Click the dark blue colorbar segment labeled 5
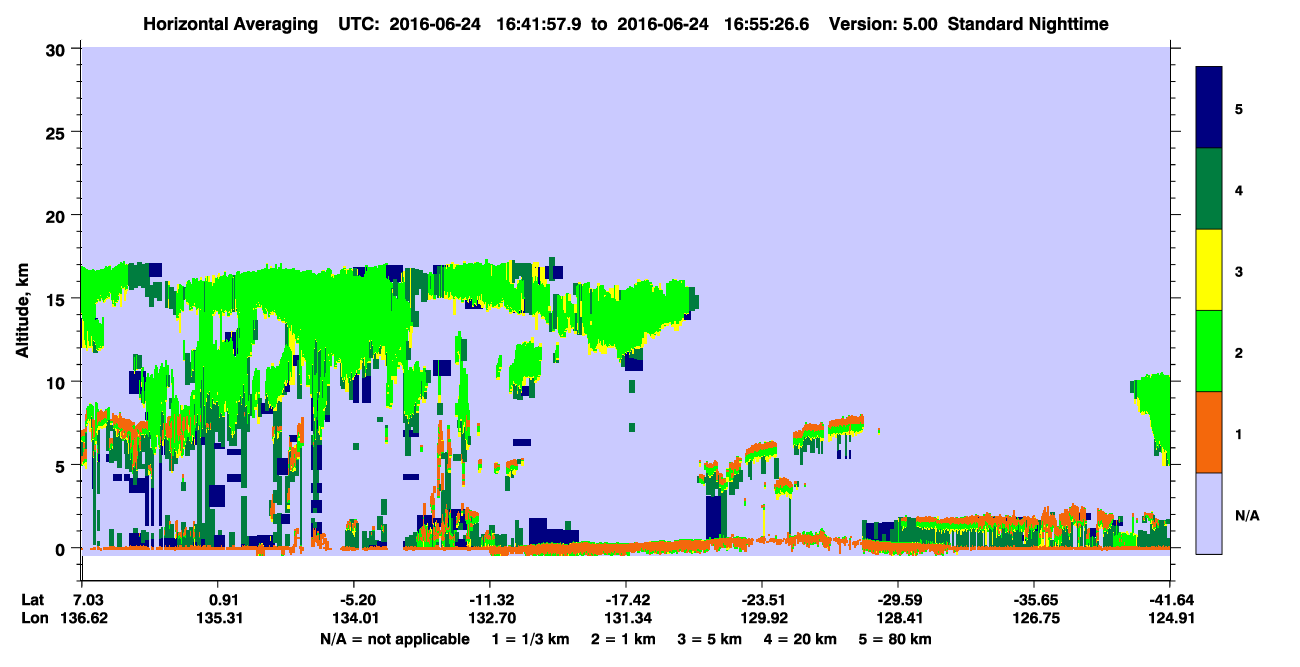1300x667 pixels. (1209, 108)
